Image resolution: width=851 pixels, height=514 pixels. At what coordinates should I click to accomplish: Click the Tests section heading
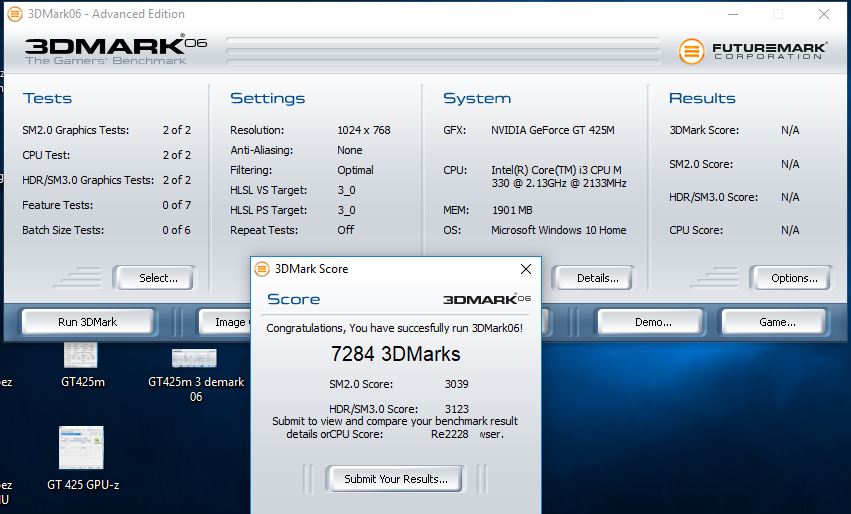[x=47, y=98]
